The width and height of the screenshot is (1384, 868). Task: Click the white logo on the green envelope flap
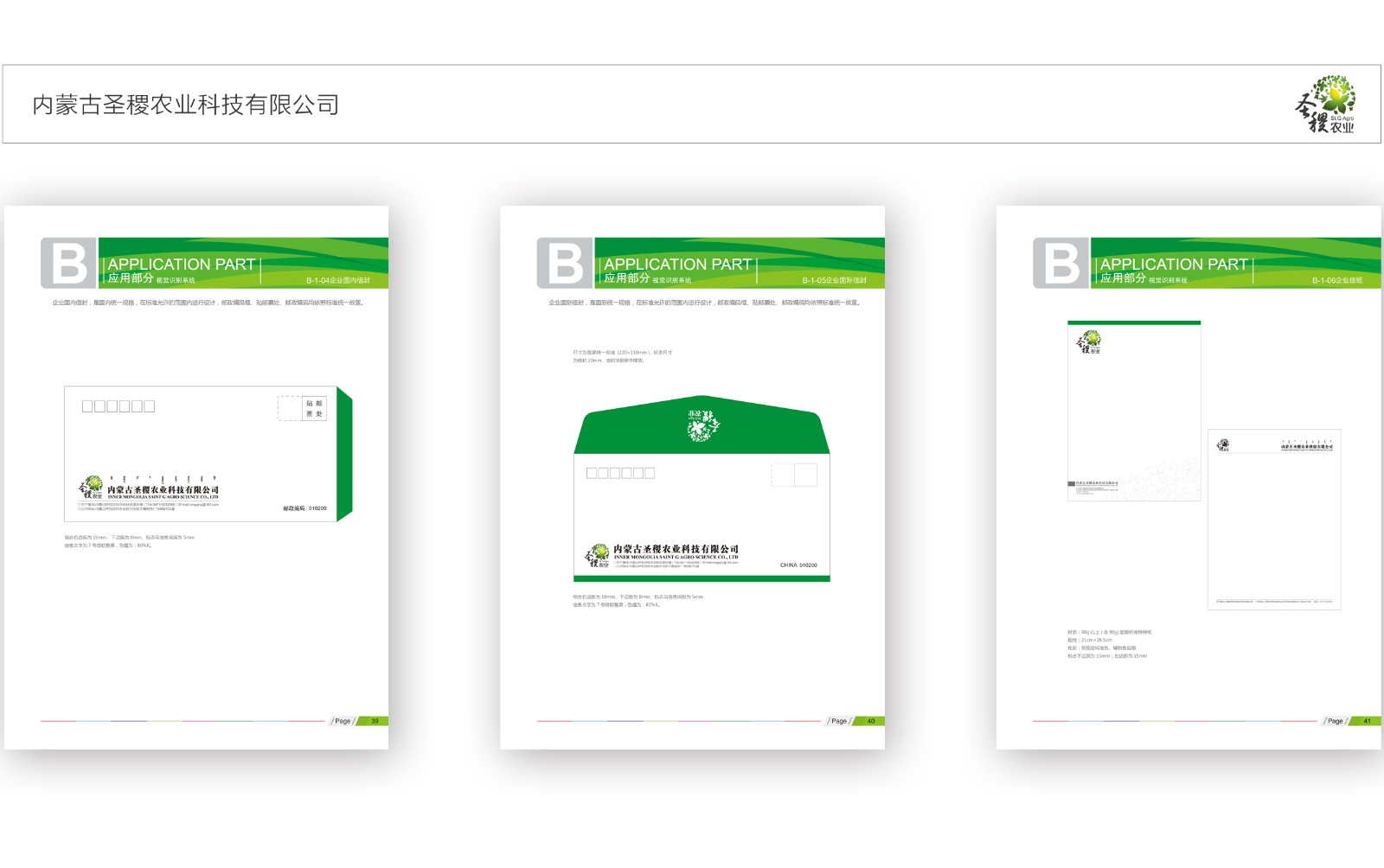pos(702,425)
